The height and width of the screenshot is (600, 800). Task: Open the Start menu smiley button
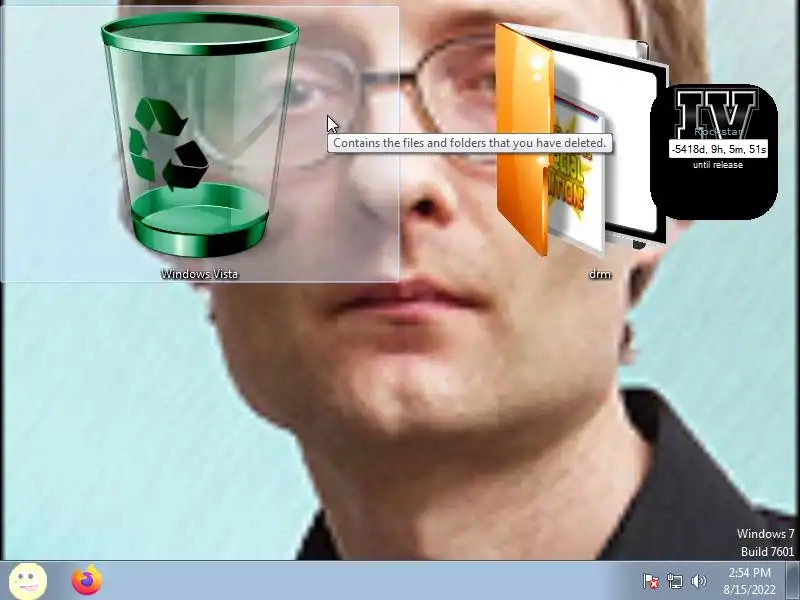pos(28,581)
